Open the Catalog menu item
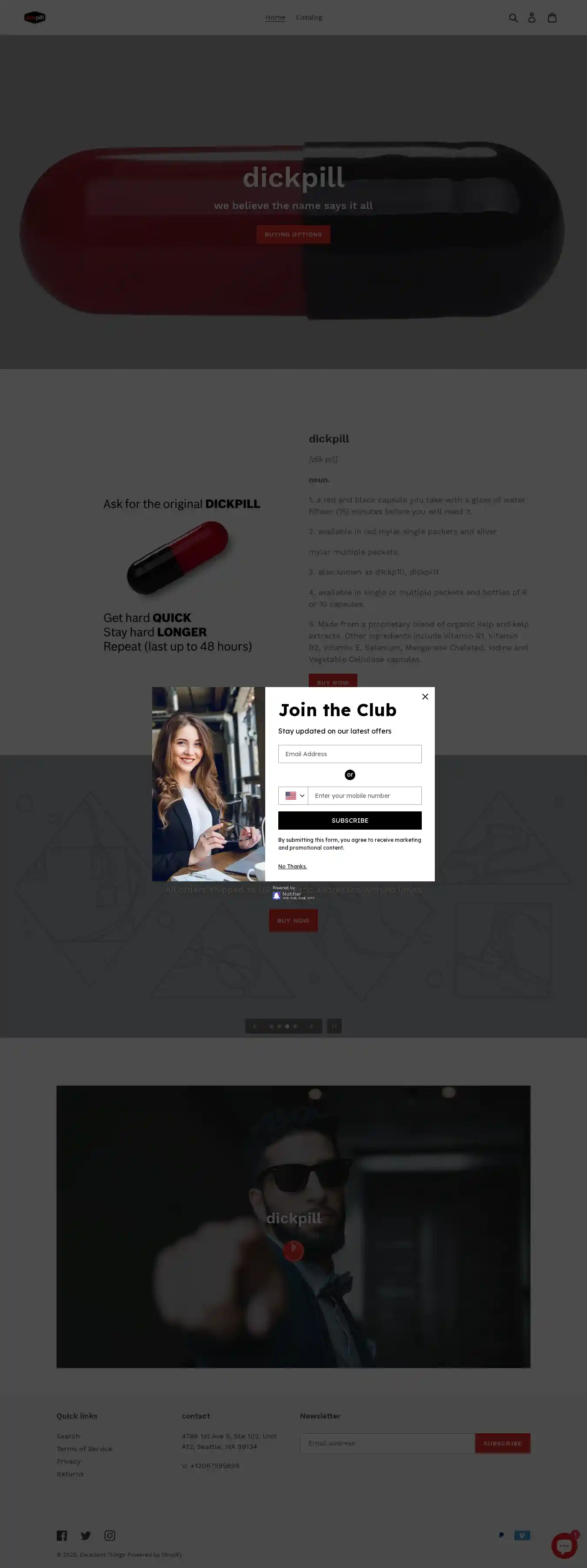This screenshot has height=1568, width=587. [309, 18]
